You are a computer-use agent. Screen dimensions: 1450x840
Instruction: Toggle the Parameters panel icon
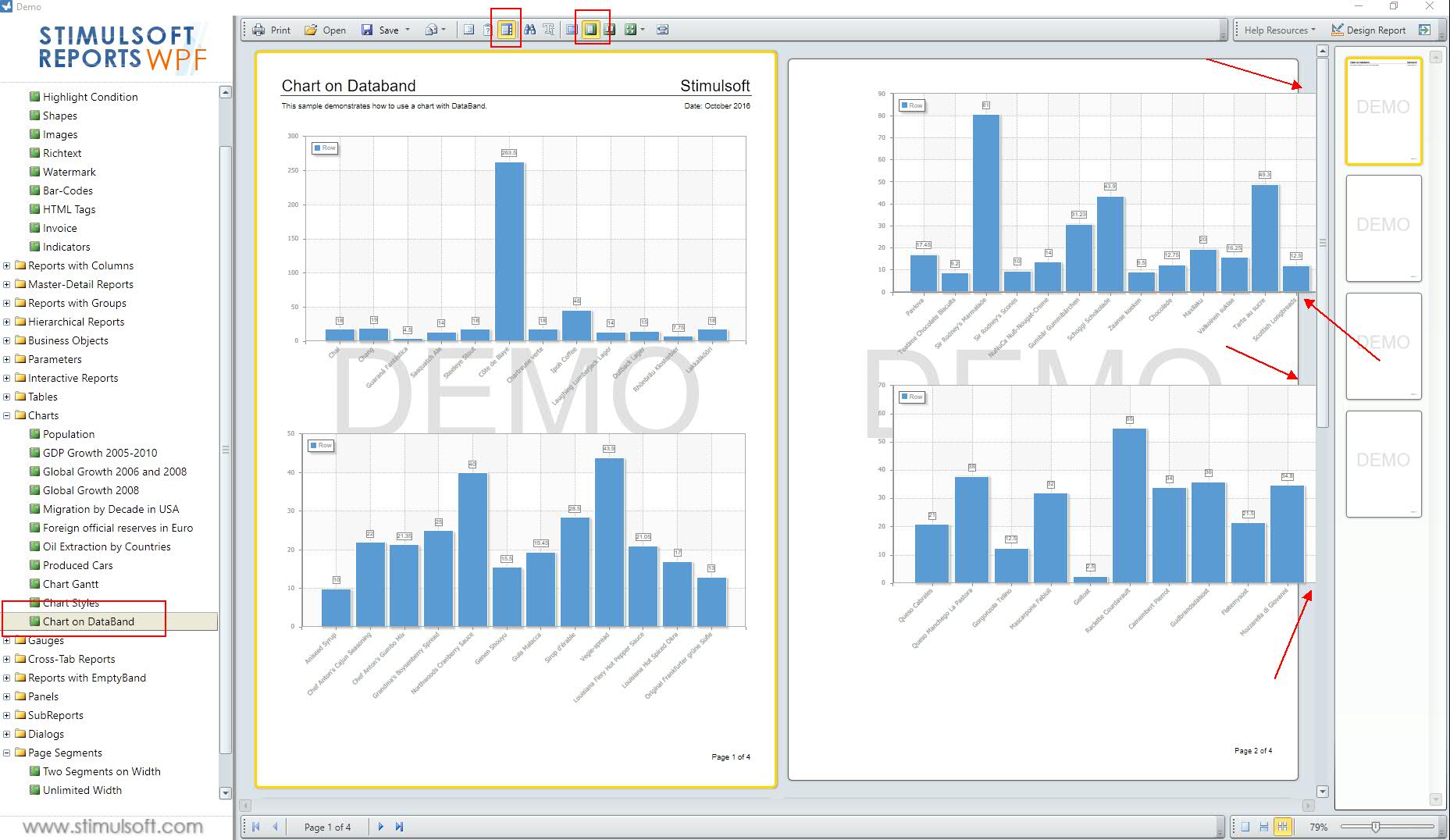point(487,30)
